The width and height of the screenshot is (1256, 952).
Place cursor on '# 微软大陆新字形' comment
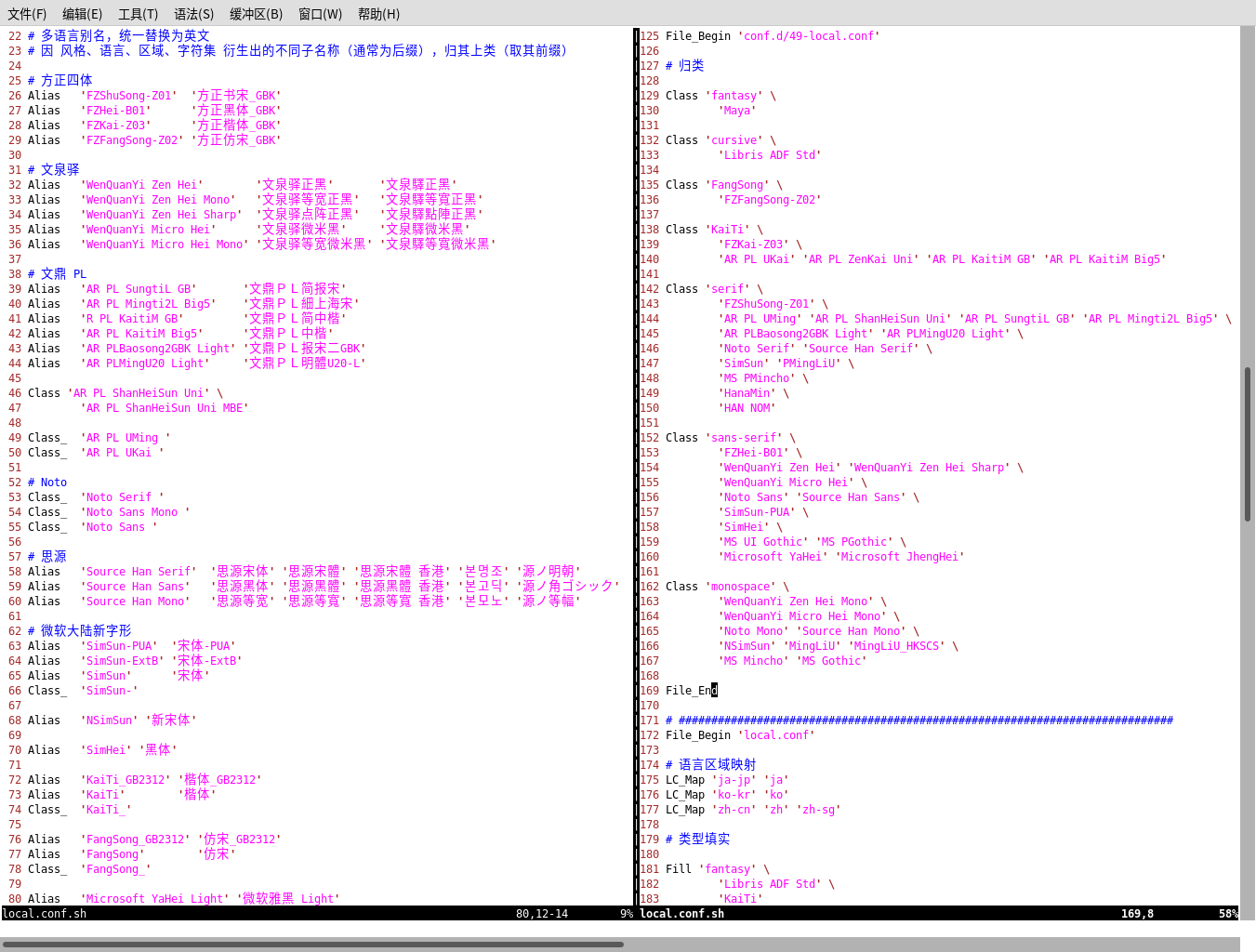pos(80,631)
